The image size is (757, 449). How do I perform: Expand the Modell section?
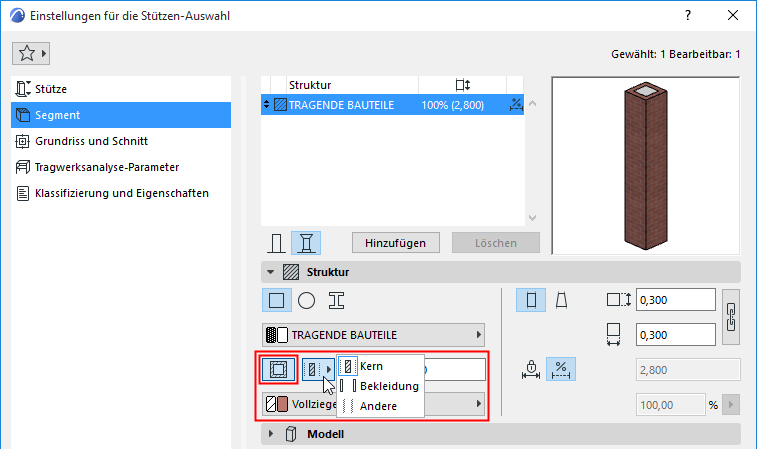(271, 434)
